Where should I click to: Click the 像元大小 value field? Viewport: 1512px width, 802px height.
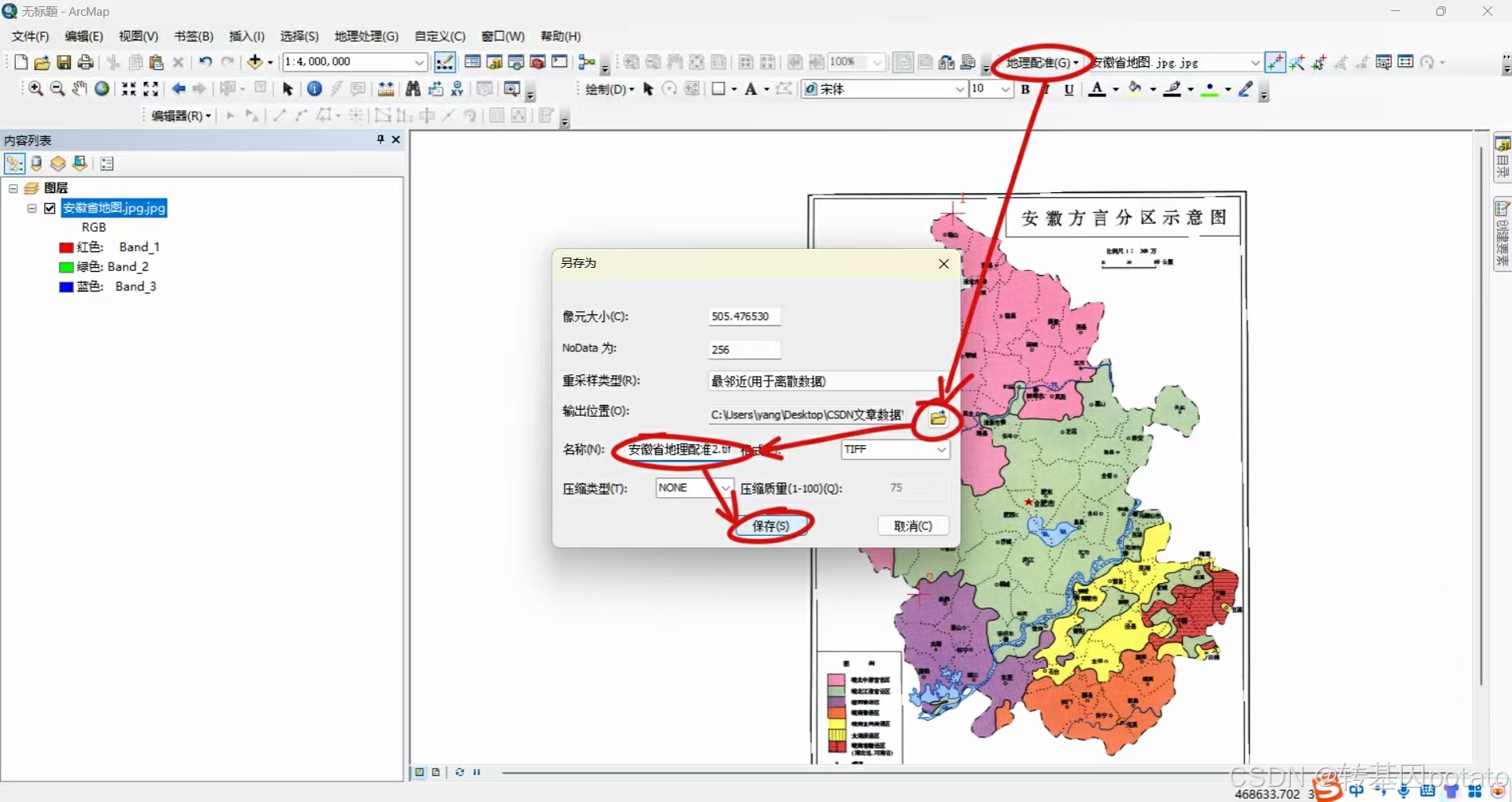click(x=744, y=317)
